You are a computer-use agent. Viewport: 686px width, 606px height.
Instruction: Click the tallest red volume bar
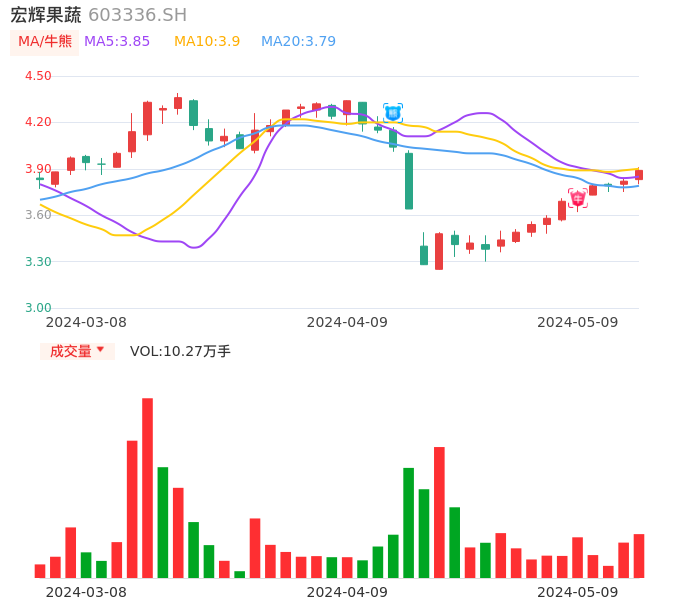[x=147, y=488]
